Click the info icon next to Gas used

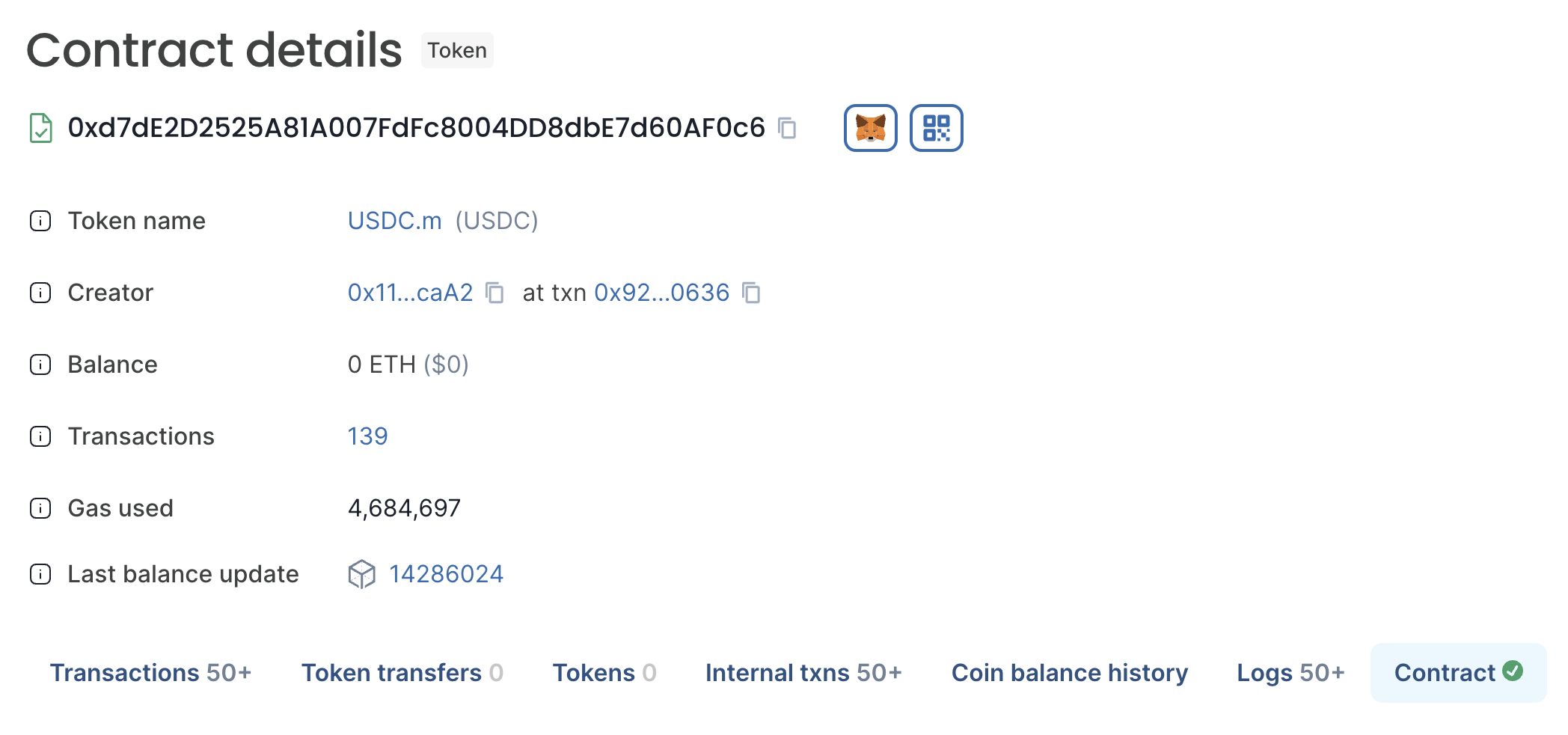click(39, 508)
